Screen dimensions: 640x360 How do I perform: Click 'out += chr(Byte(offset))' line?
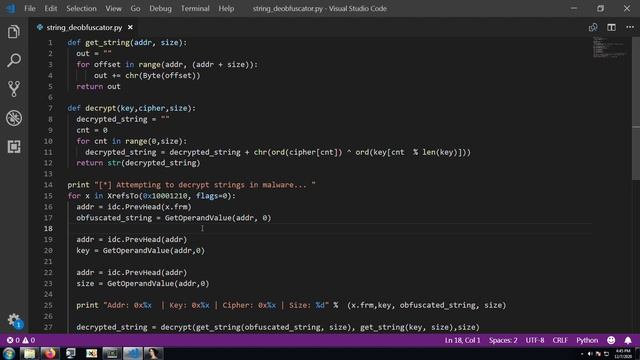(x=147, y=76)
